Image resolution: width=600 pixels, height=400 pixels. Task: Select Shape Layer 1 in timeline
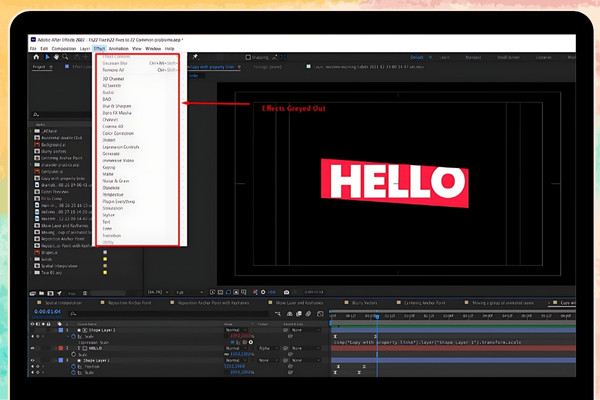tap(96, 360)
